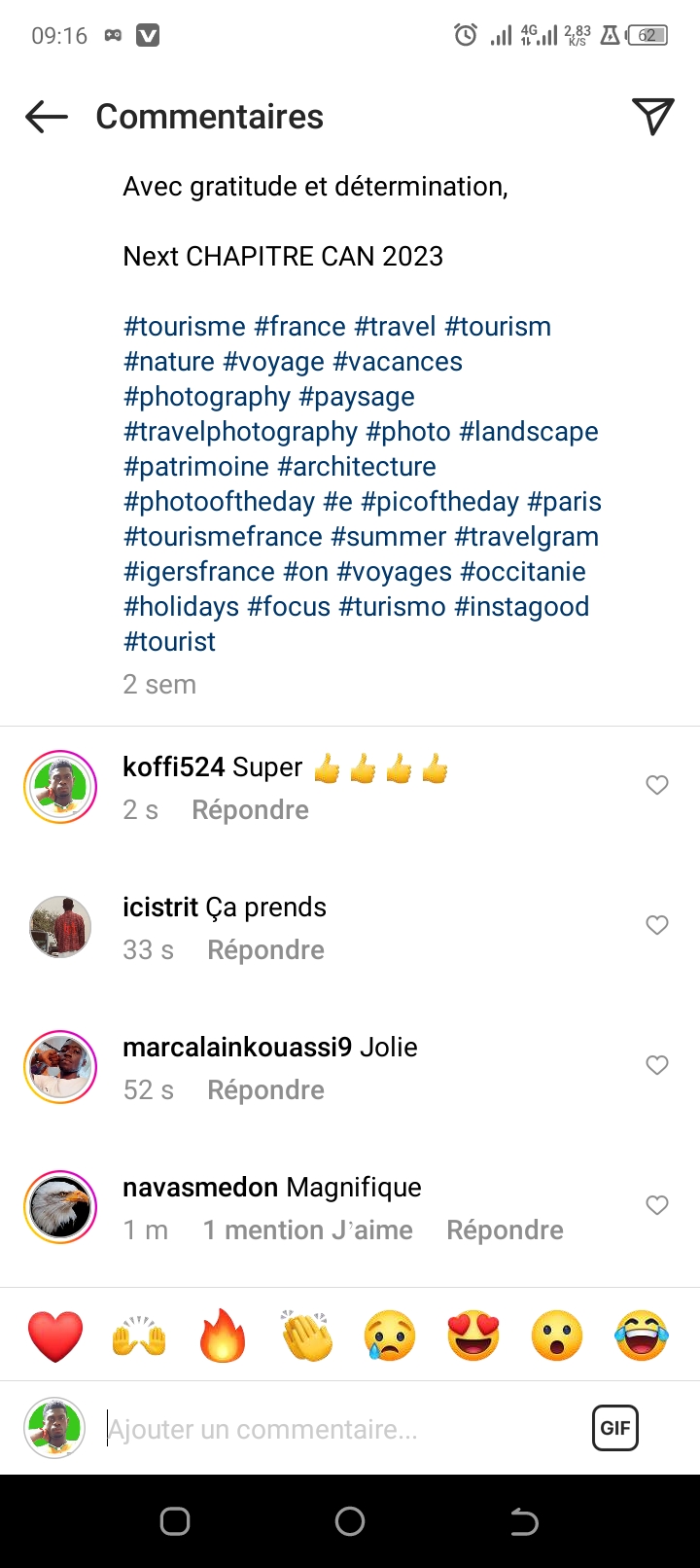Insert the laughing tears emoji
This screenshot has height=1568, width=700.
click(x=642, y=1336)
